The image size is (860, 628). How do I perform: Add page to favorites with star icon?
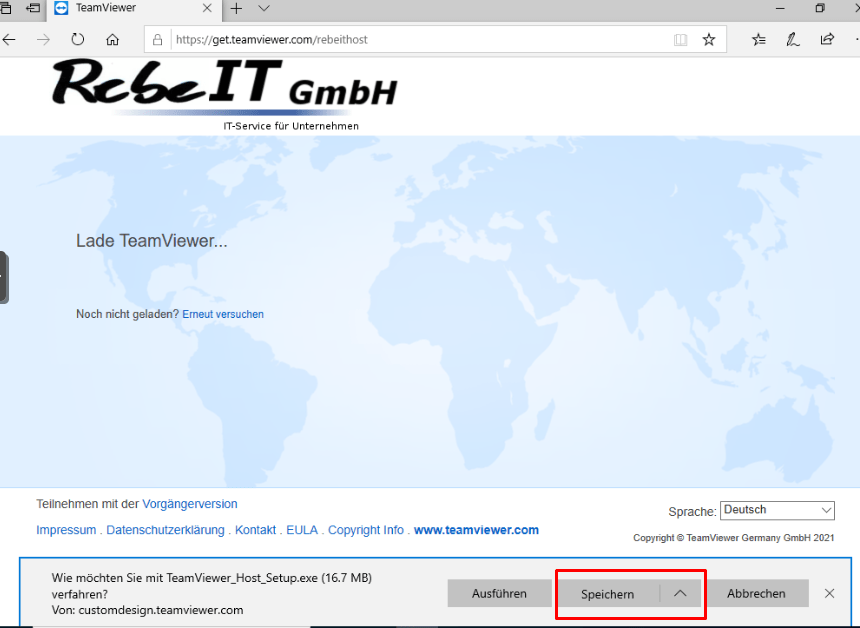[709, 39]
